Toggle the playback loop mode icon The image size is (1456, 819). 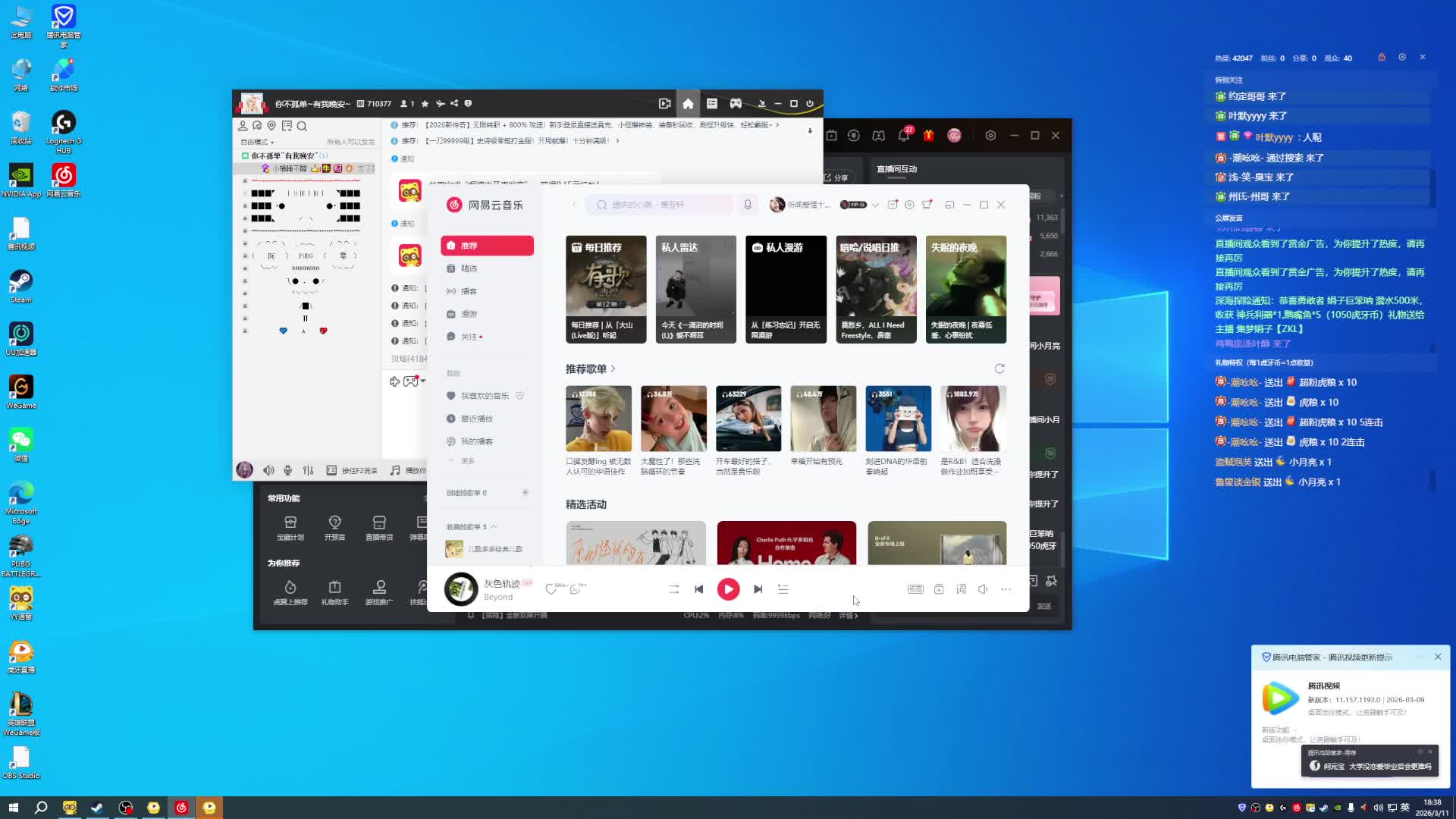[x=673, y=589]
